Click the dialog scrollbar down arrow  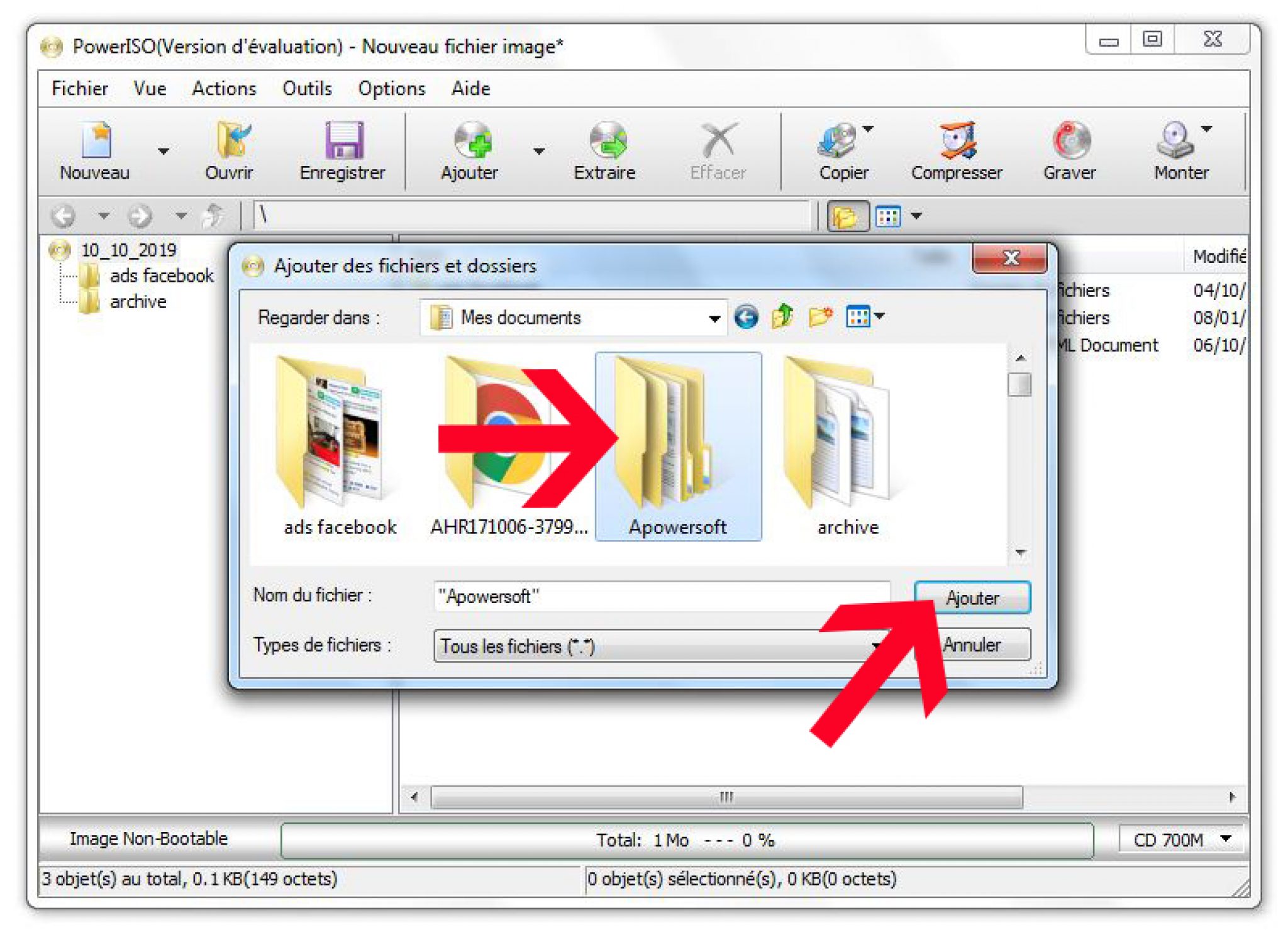click(1021, 552)
